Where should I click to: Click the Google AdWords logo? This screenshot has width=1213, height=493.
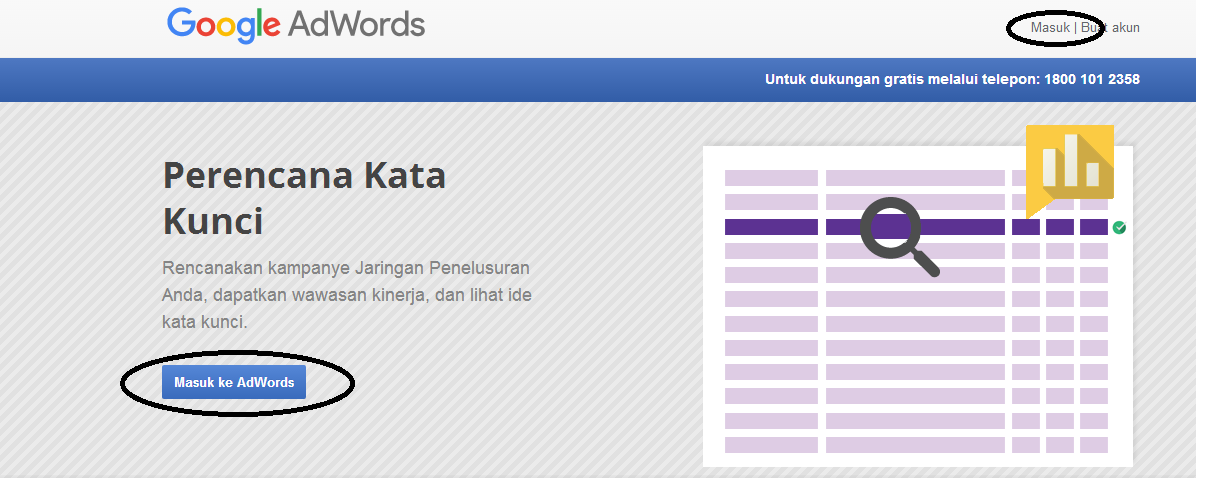click(x=296, y=24)
